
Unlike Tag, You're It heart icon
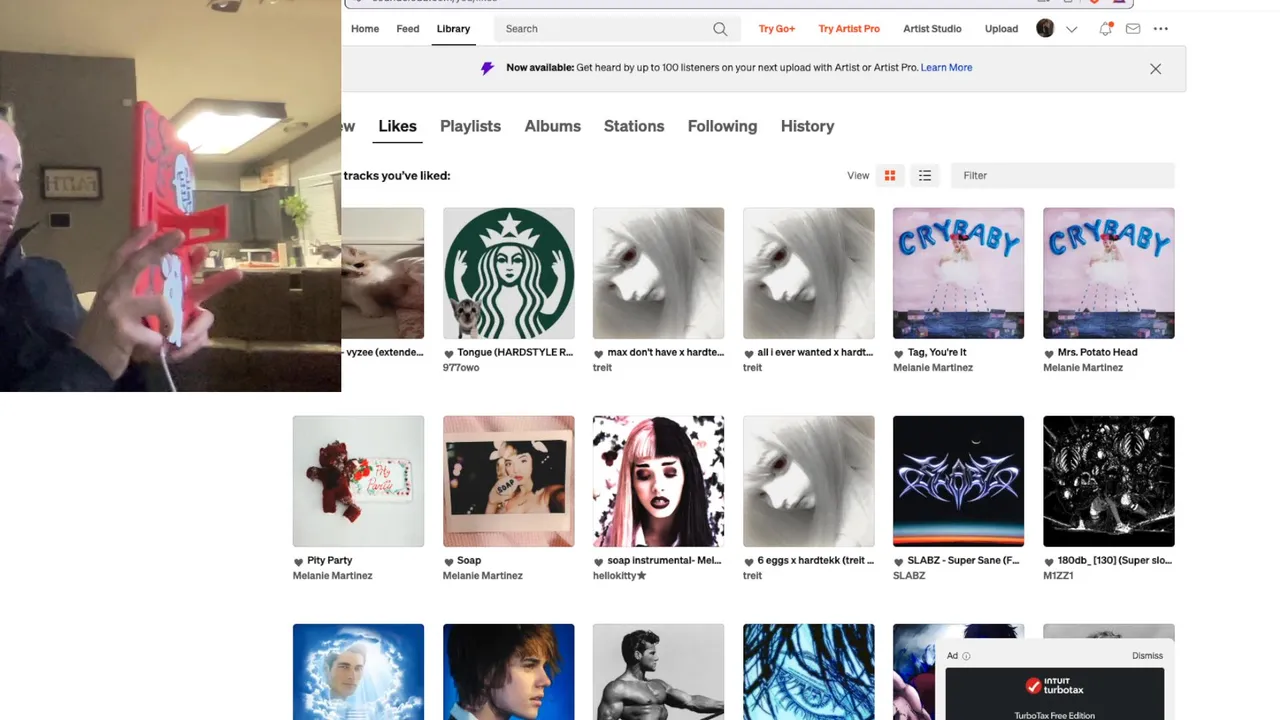pos(899,354)
